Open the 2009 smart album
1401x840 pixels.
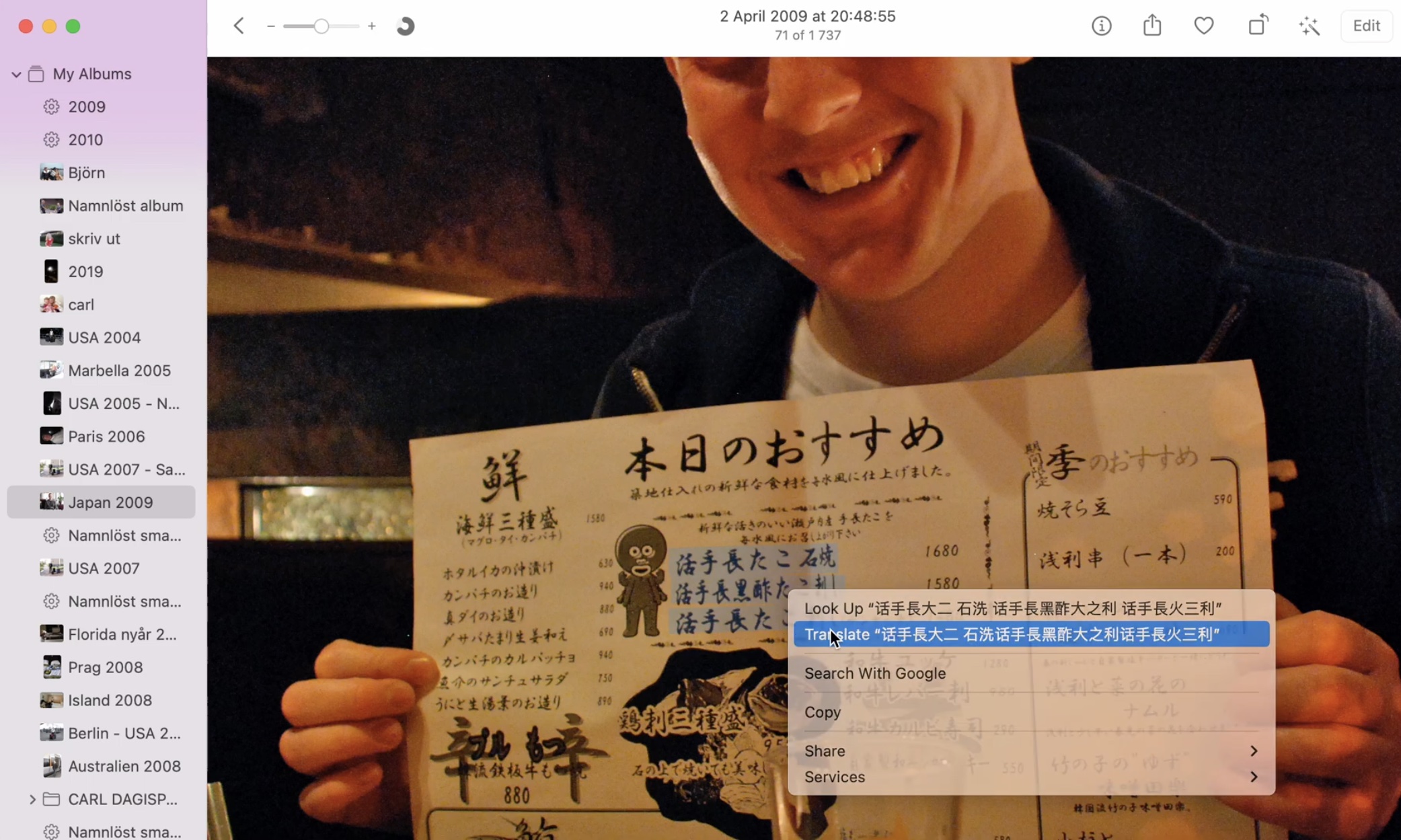[101, 107]
